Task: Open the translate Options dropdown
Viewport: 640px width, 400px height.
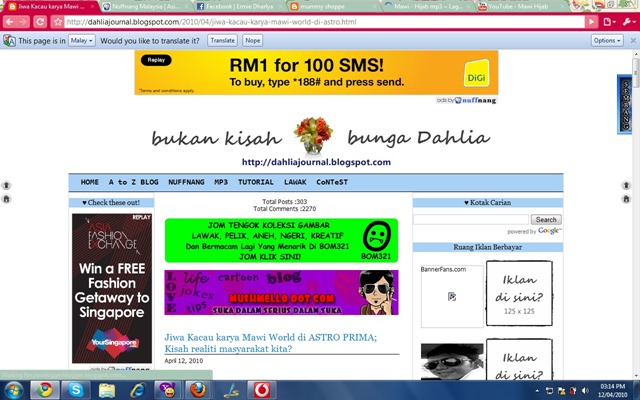Action: click(607, 40)
